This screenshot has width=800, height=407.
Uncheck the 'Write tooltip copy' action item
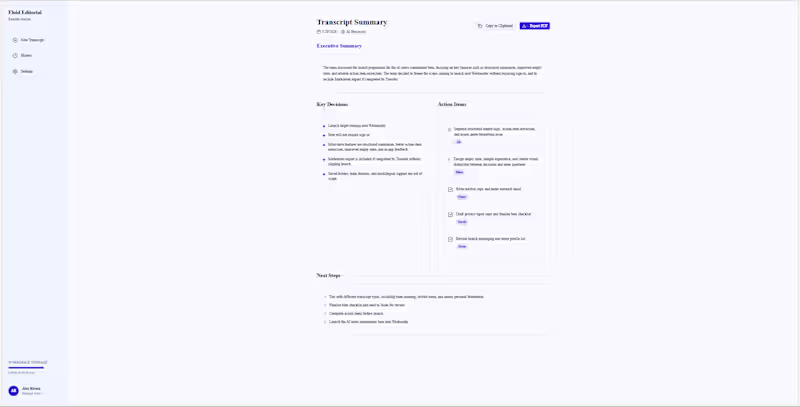pos(451,189)
